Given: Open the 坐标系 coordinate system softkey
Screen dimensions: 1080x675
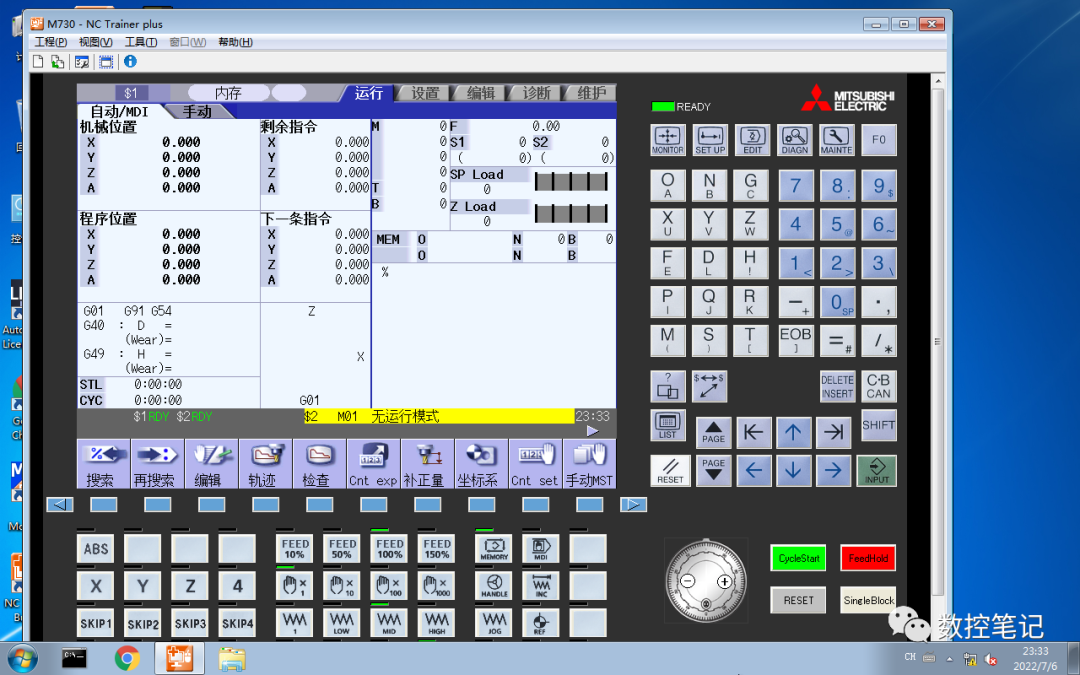Looking at the screenshot, I should tap(481, 464).
